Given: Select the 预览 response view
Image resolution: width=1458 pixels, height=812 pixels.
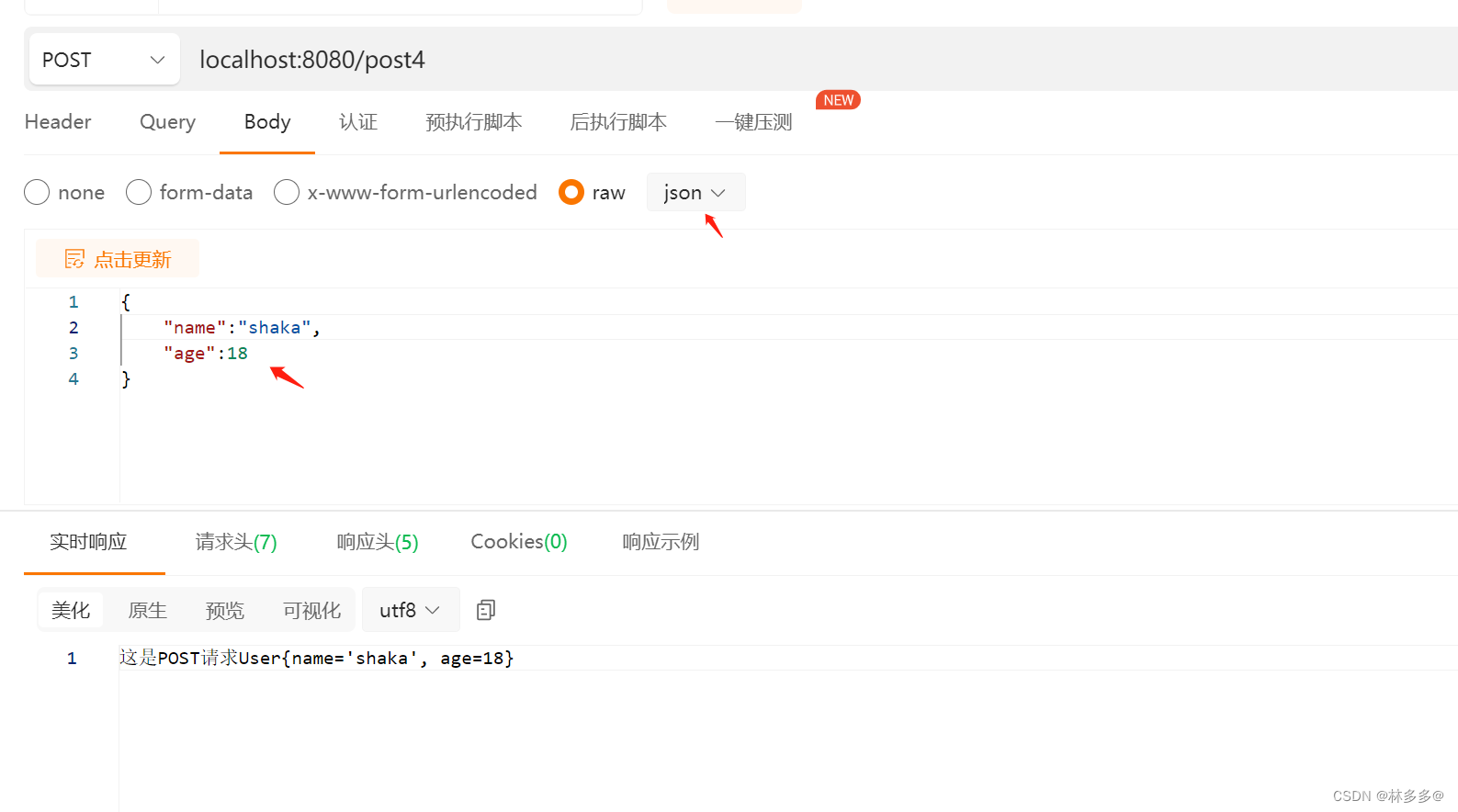Looking at the screenshot, I should point(225,610).
